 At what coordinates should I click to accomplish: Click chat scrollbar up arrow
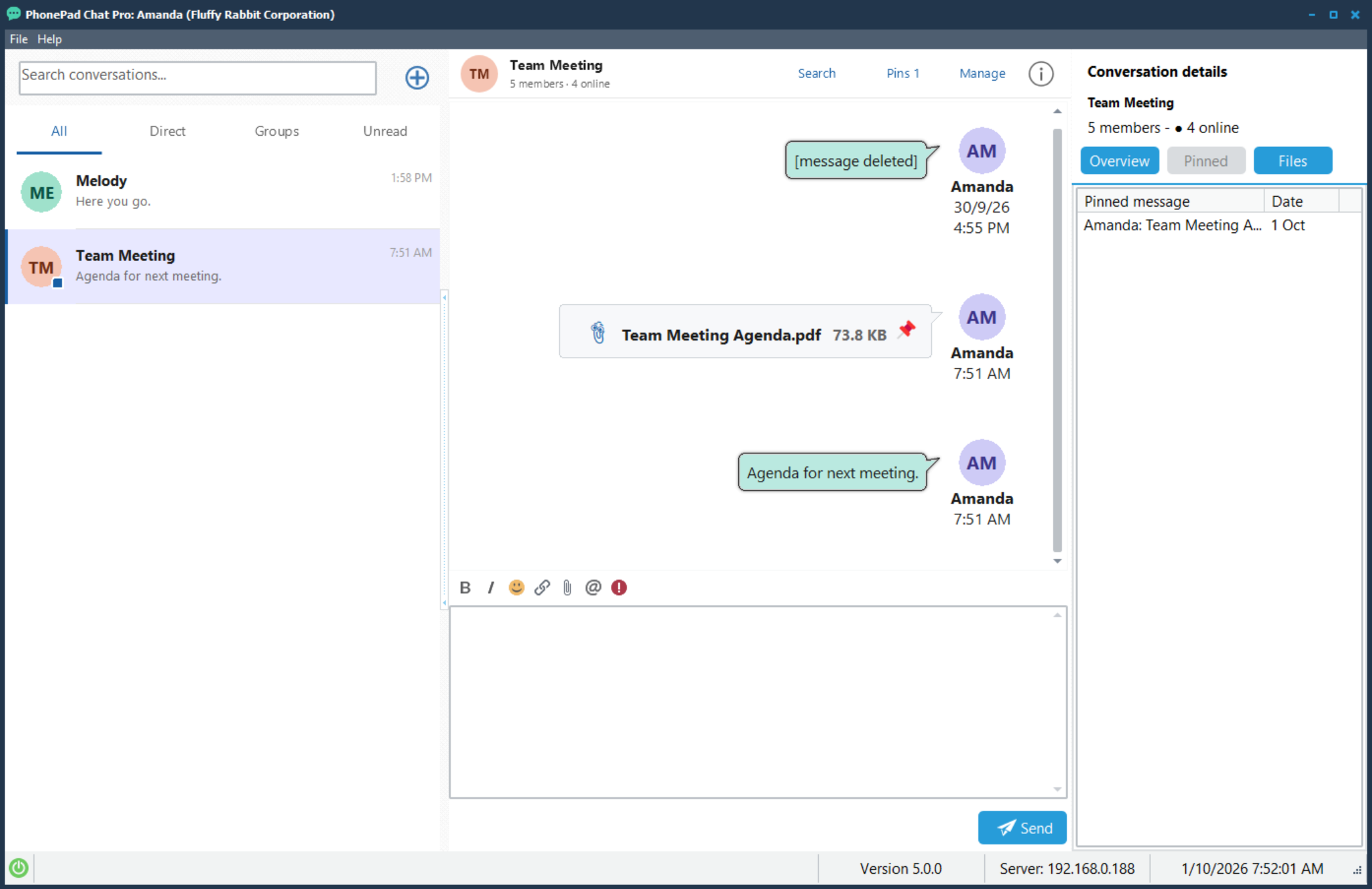[1057, 112]
